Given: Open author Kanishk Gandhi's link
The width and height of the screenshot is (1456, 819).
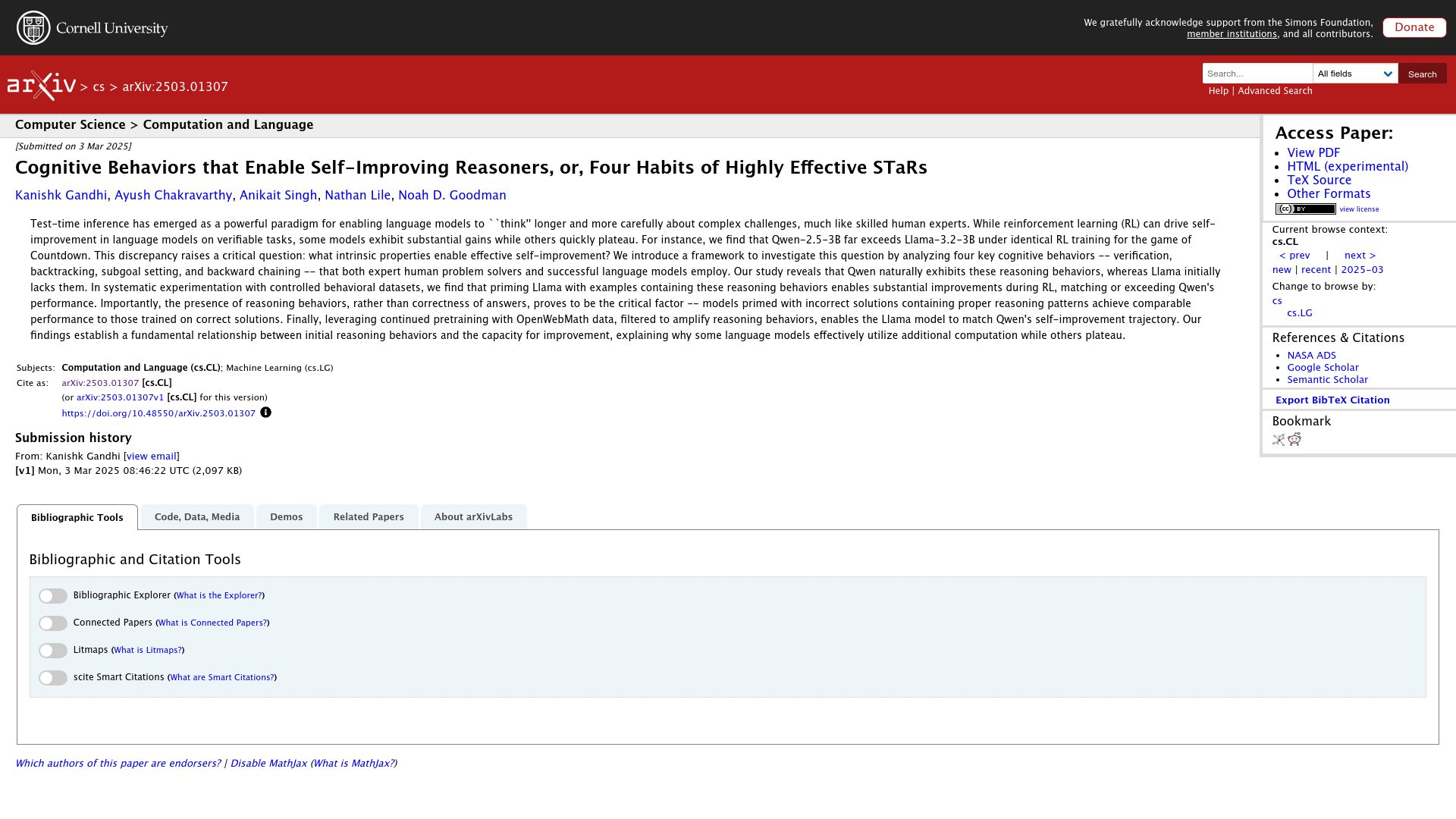Looking at the screenshot, I should pyautogui.click(x=61, y=196).
